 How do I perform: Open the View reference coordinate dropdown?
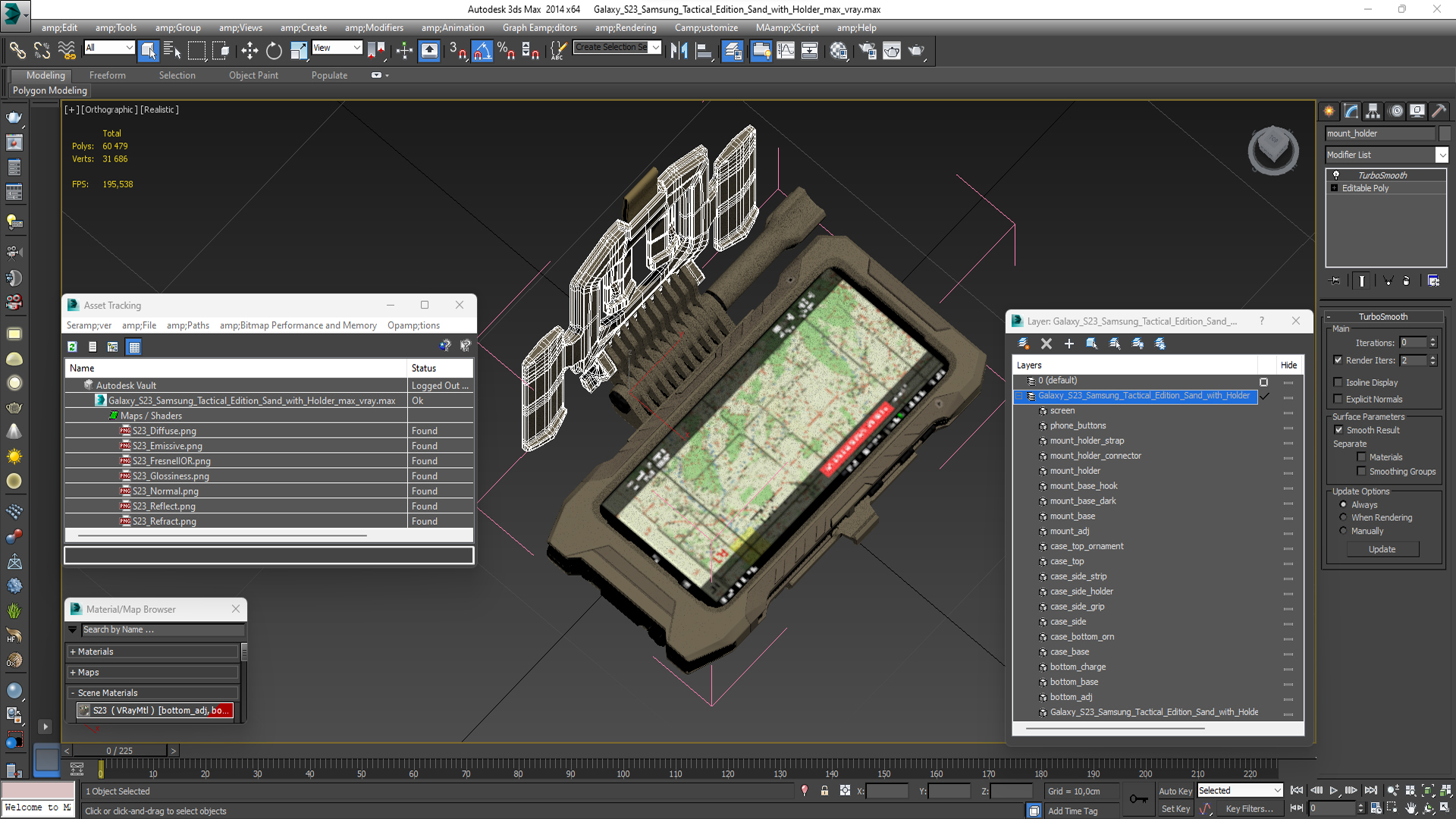(337, 48)
